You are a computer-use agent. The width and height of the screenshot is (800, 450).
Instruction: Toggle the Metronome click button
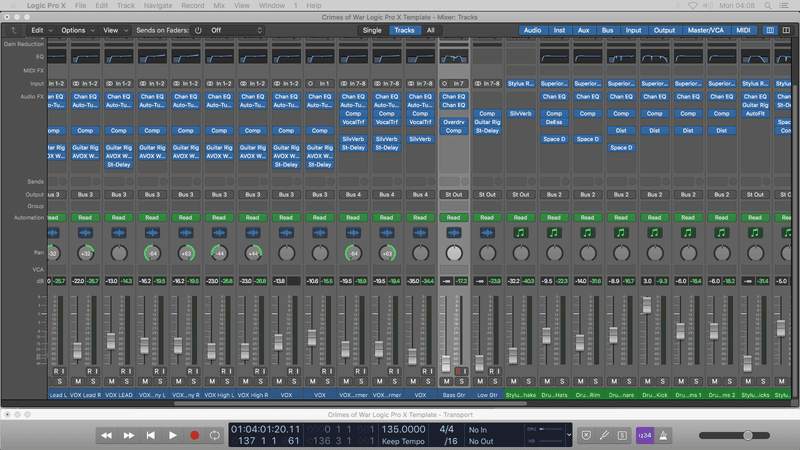pos(663,435)
